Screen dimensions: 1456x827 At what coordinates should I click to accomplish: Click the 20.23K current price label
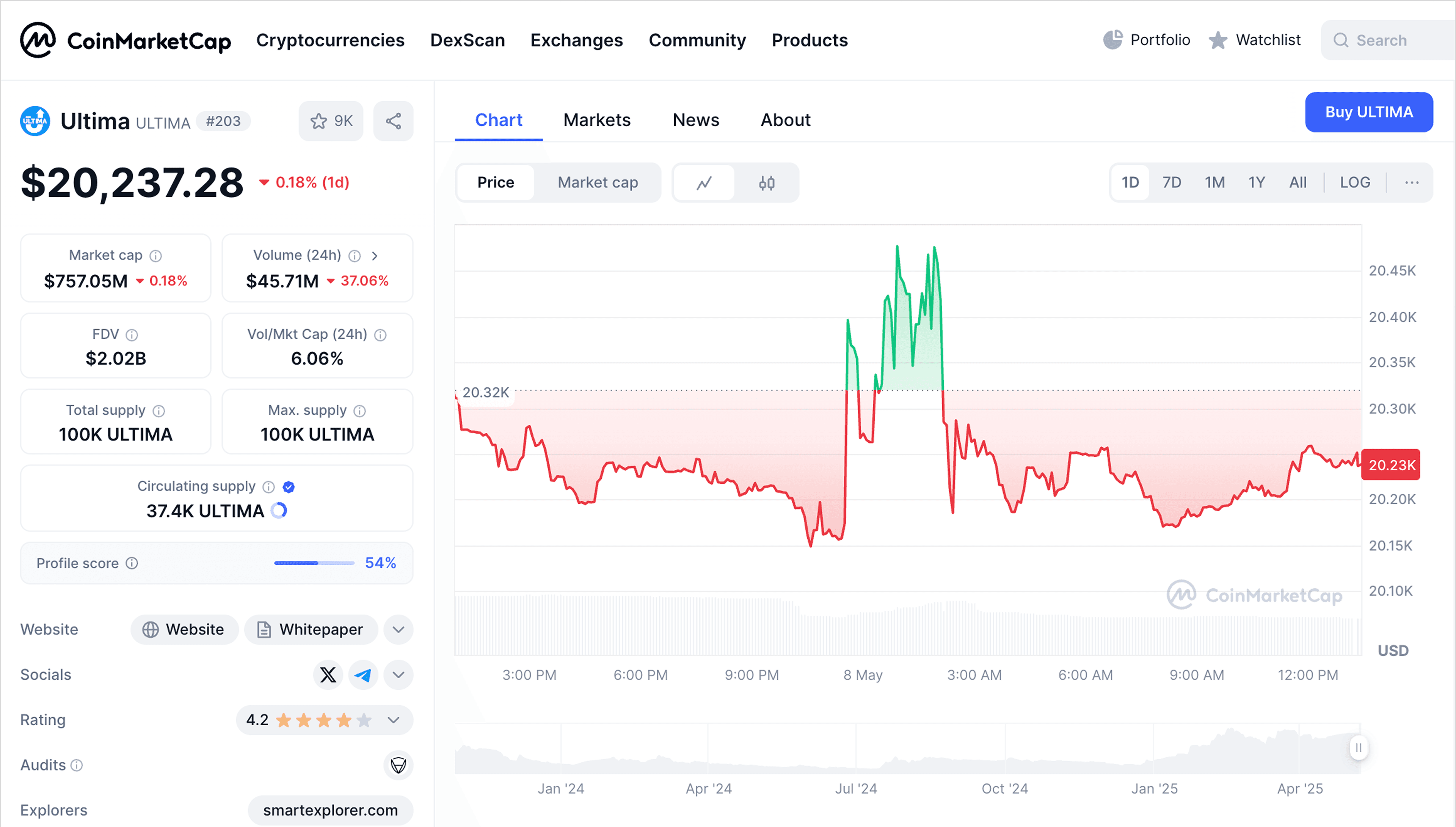1391,465
